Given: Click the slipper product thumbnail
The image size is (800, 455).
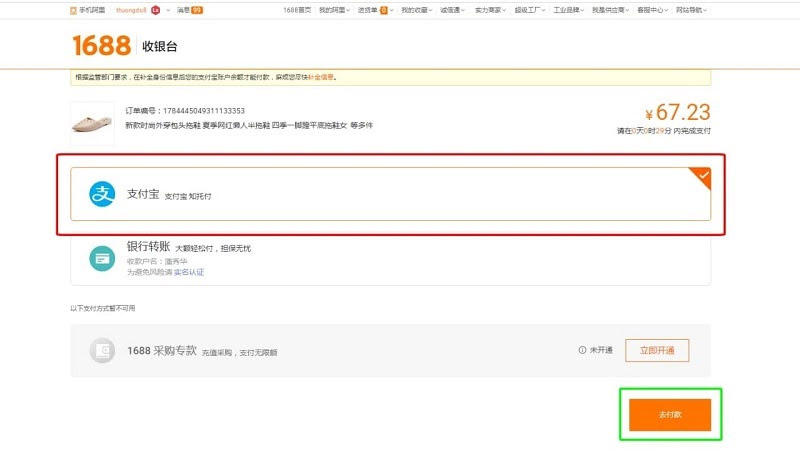Looking at the screenshot, I should coord(92,123).
